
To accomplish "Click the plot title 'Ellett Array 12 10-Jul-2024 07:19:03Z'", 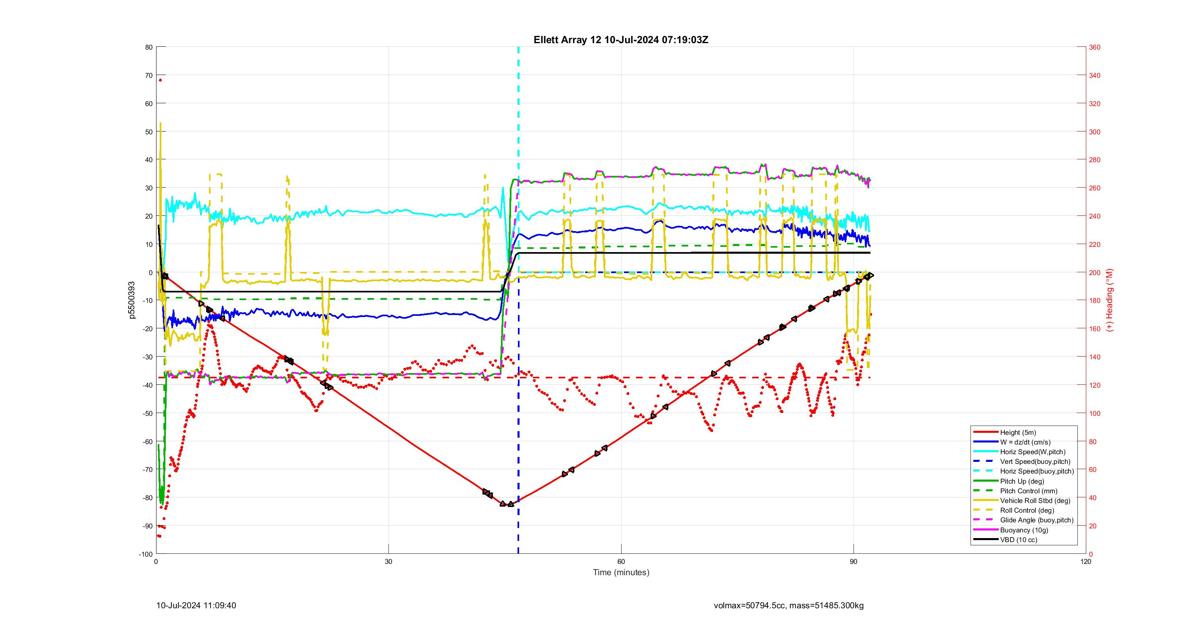I will coord(622,39).
